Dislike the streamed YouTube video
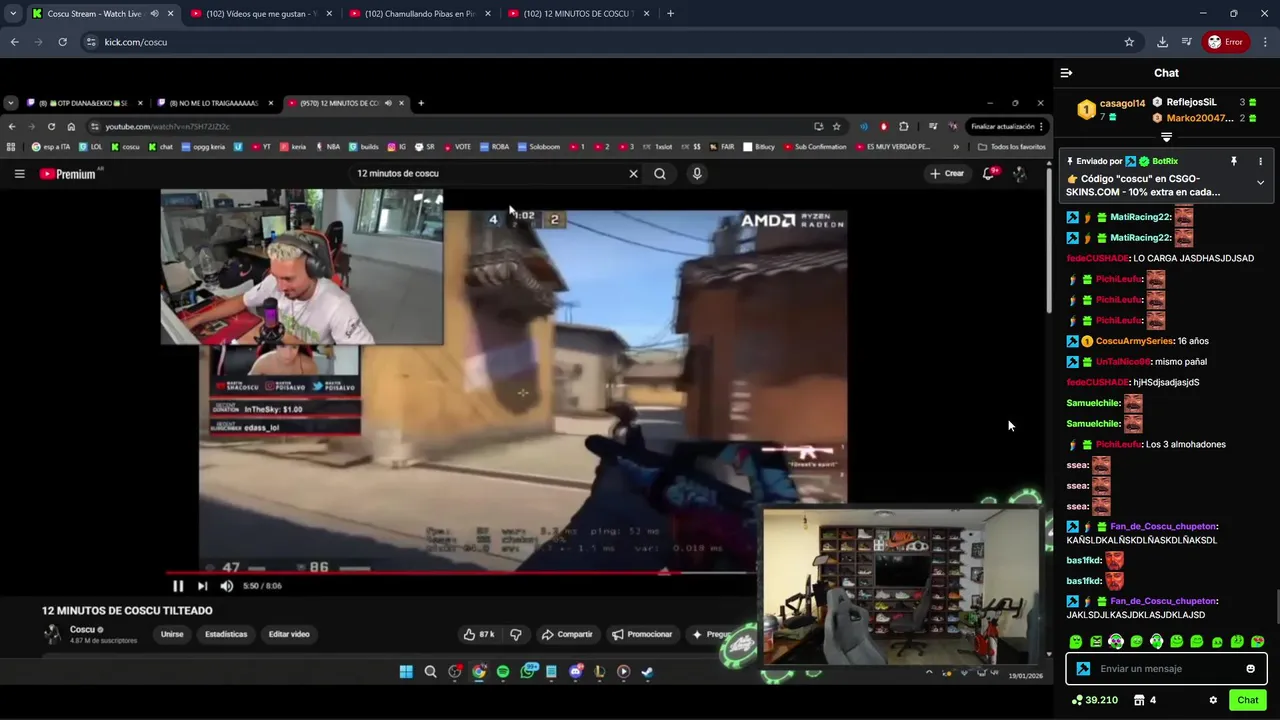1280x720 pixels. tap(516, 634)
